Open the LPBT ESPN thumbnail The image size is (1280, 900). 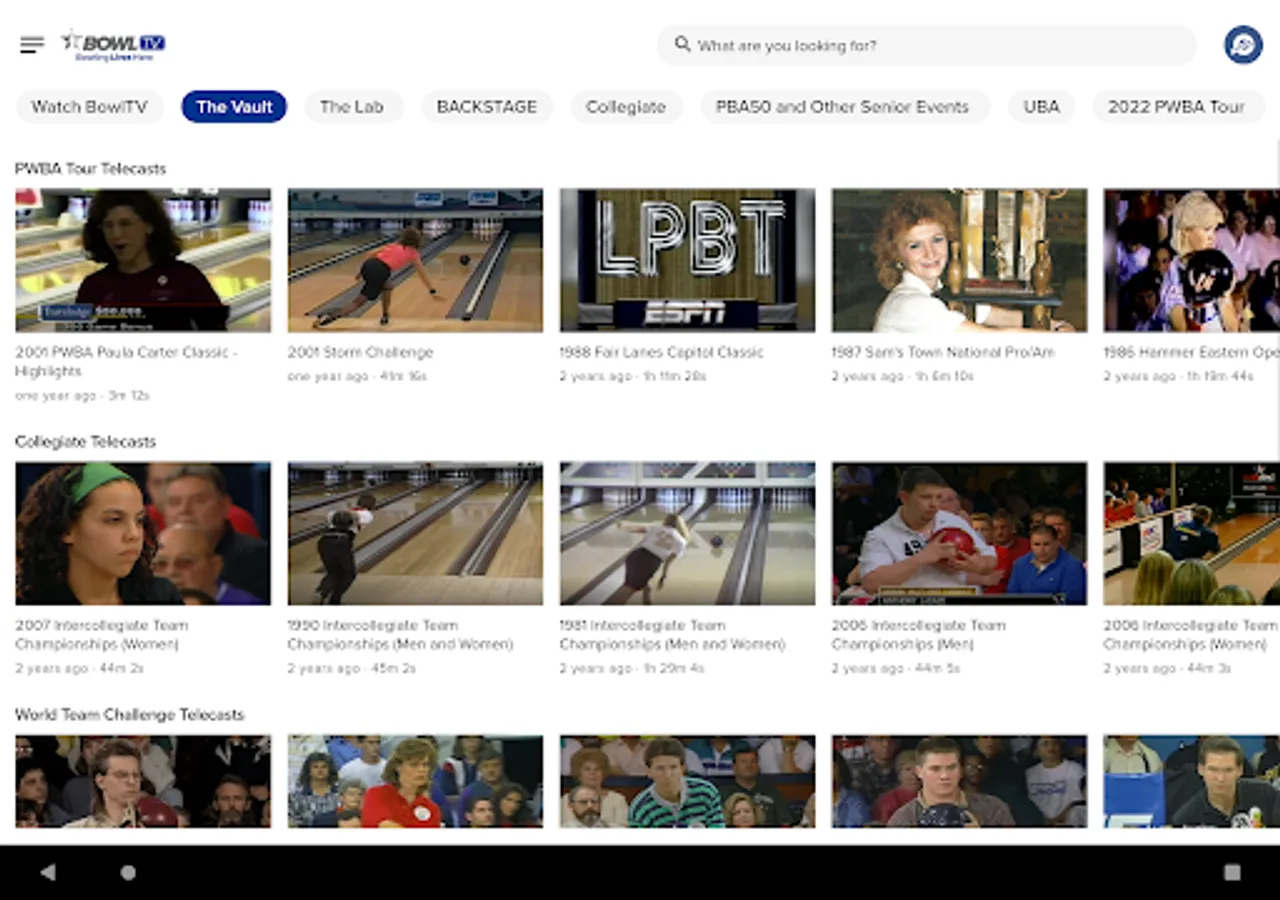[687, 260]
